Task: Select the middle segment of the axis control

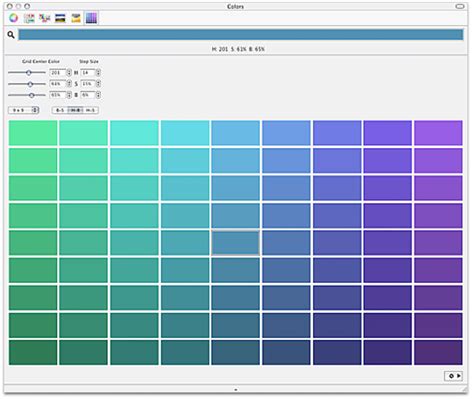Action: tap(75, 110)
